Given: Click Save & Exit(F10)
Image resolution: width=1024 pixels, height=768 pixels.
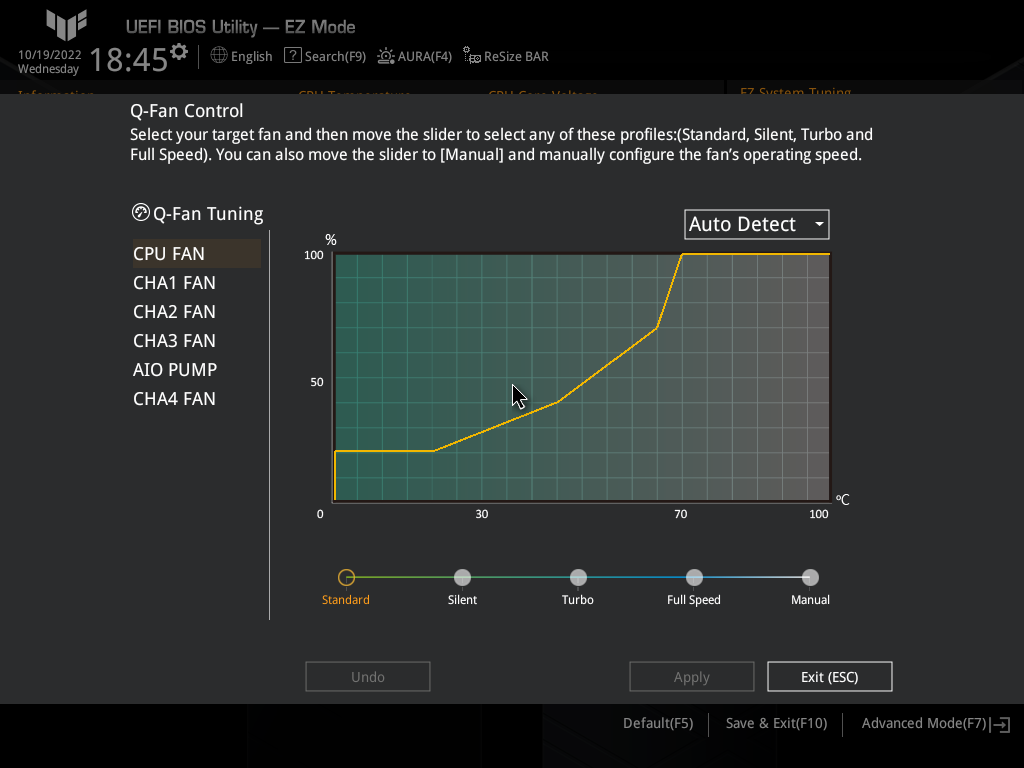Looking at the screenshot, I should click(x=776, y=723).
